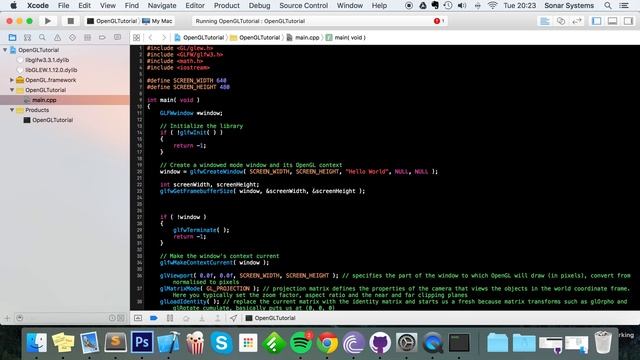Image resolution: width=640 pixels, height=360 pixels.
Task: Collapse the OpenGLTutorial project root
Action: point(5,50)
